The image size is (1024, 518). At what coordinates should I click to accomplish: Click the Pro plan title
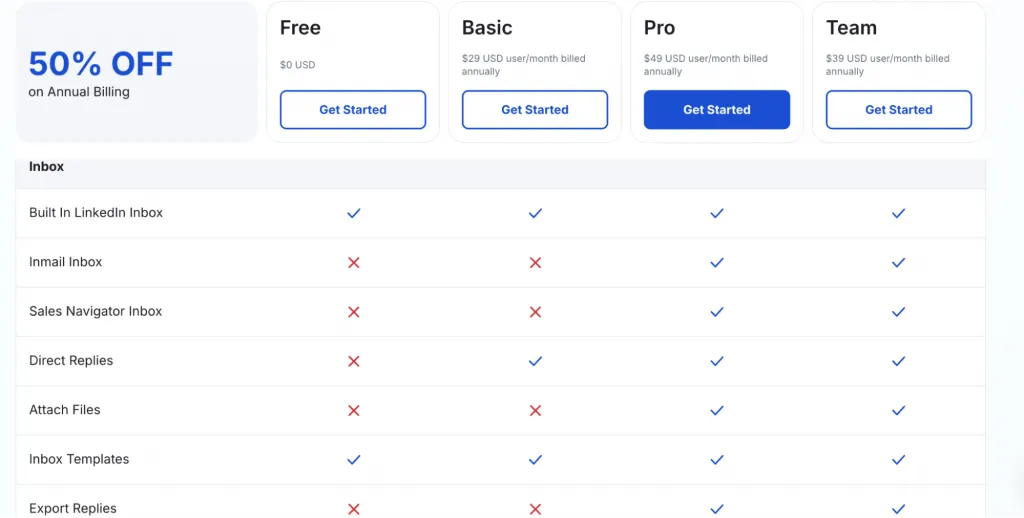tap(659, 27)
